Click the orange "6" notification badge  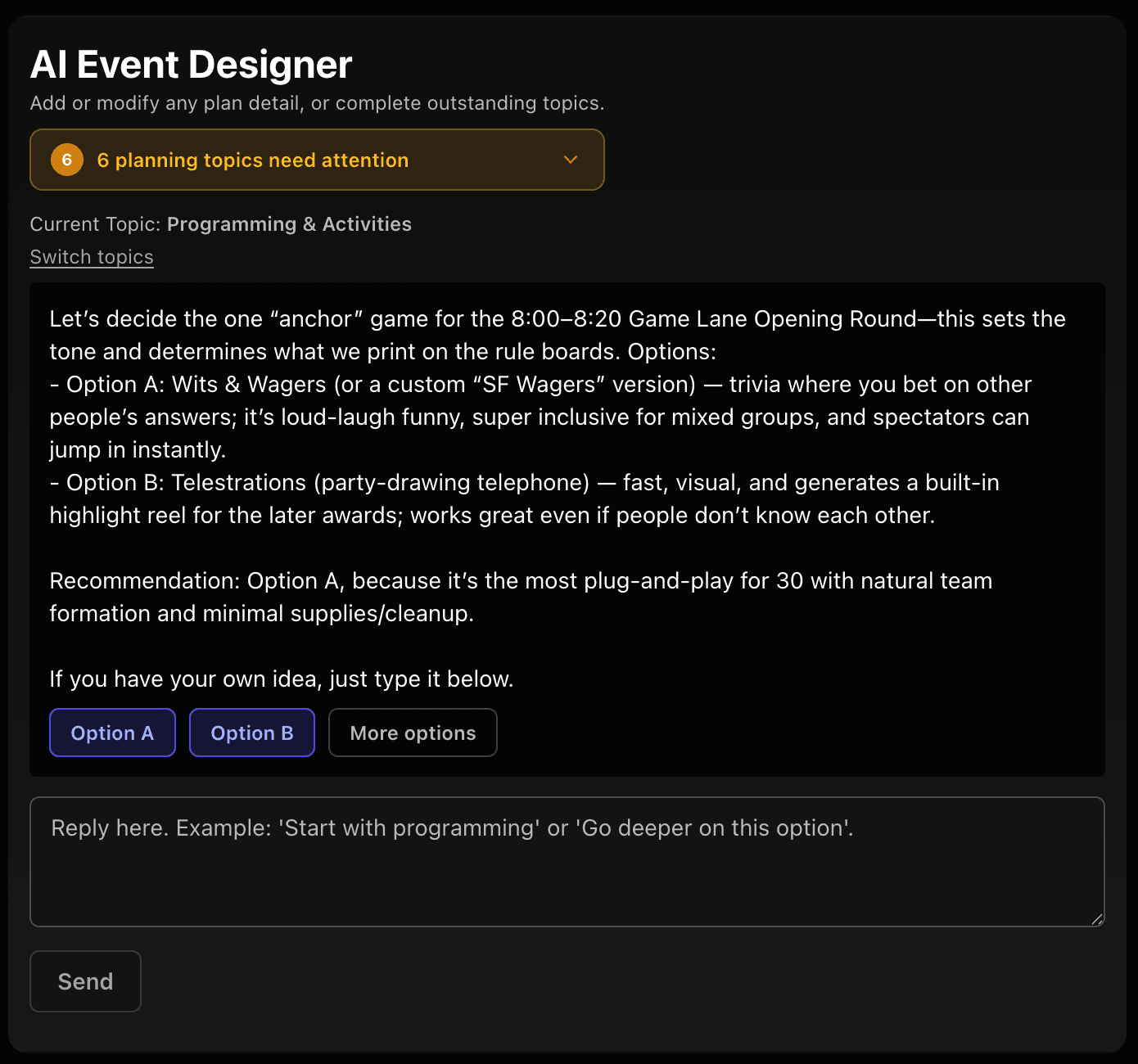(66, 160)
